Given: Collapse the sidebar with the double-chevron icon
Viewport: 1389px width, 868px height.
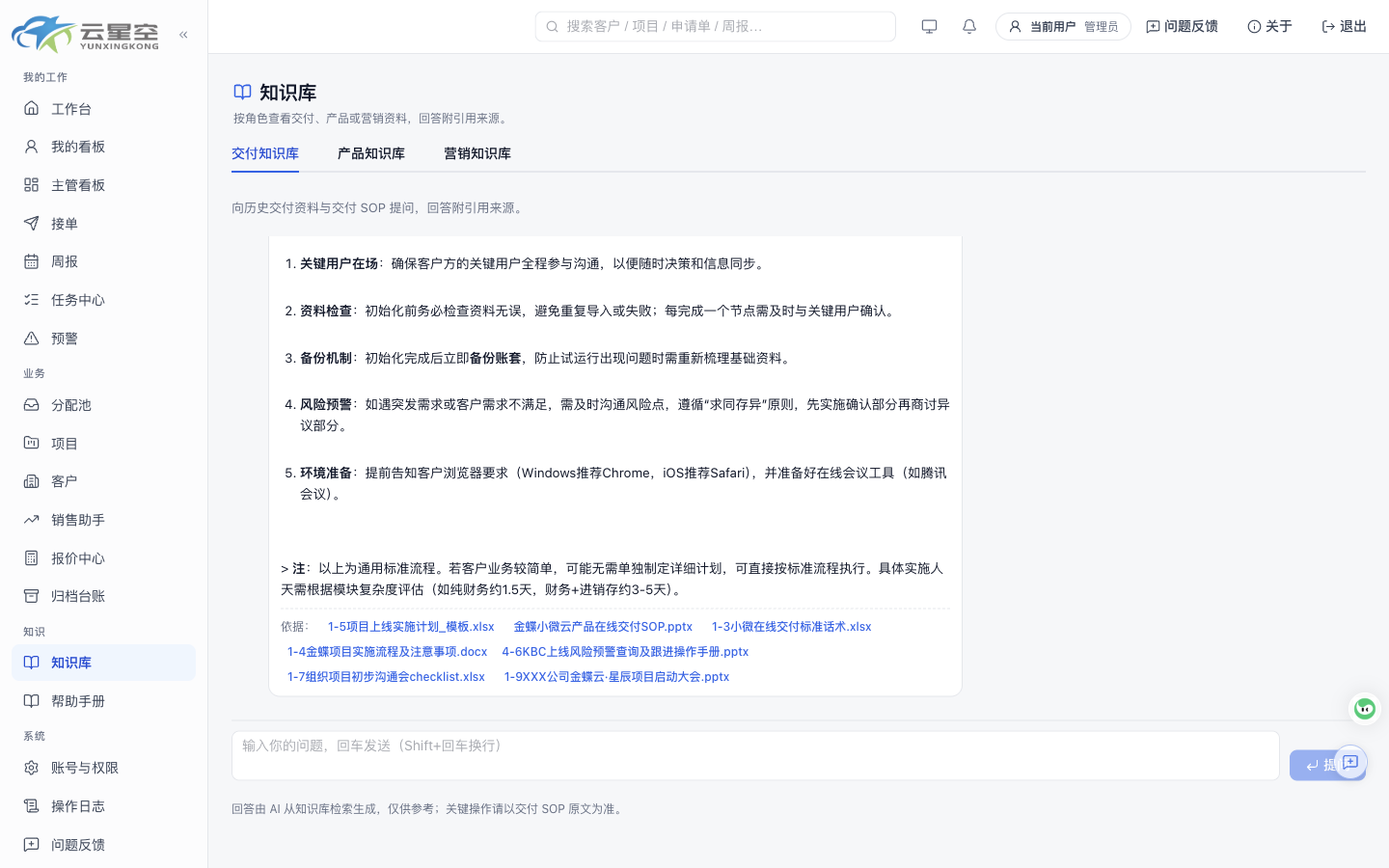Looking at the screenshot, I should coord(183,35).
